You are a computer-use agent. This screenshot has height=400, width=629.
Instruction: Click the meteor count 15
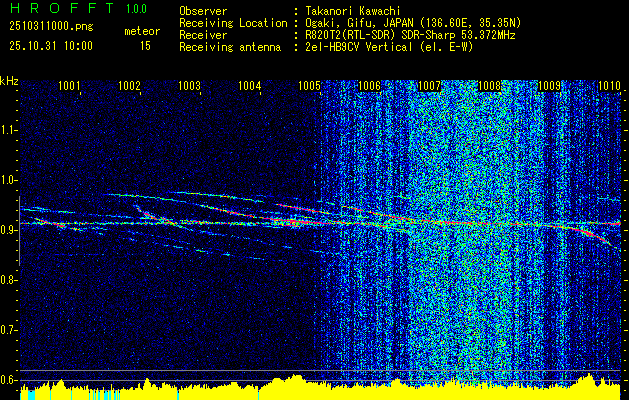tap(145, 46)
